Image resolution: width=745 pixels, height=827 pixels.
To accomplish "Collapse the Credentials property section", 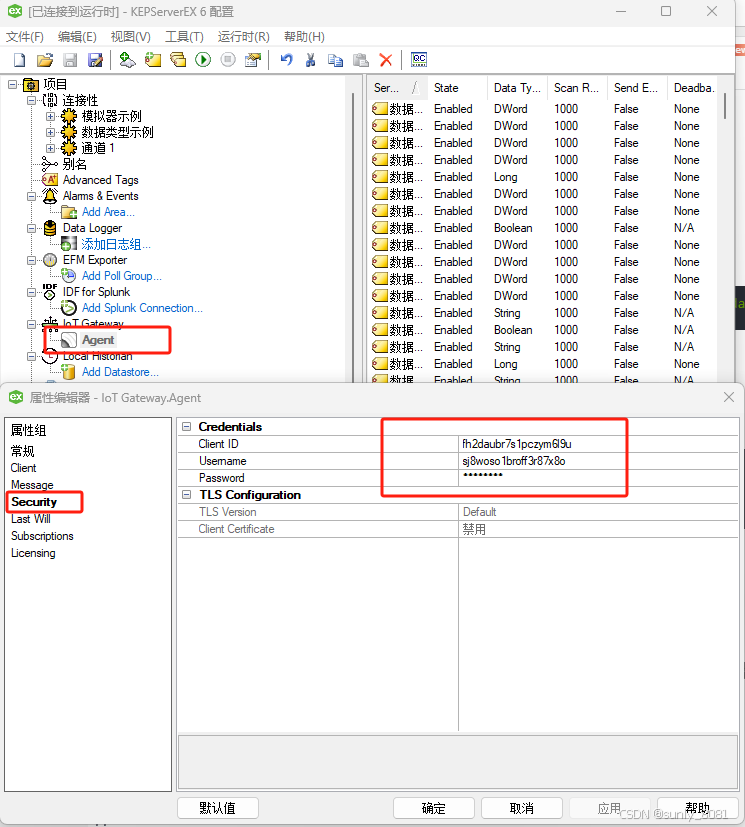I will pos(186,427).
